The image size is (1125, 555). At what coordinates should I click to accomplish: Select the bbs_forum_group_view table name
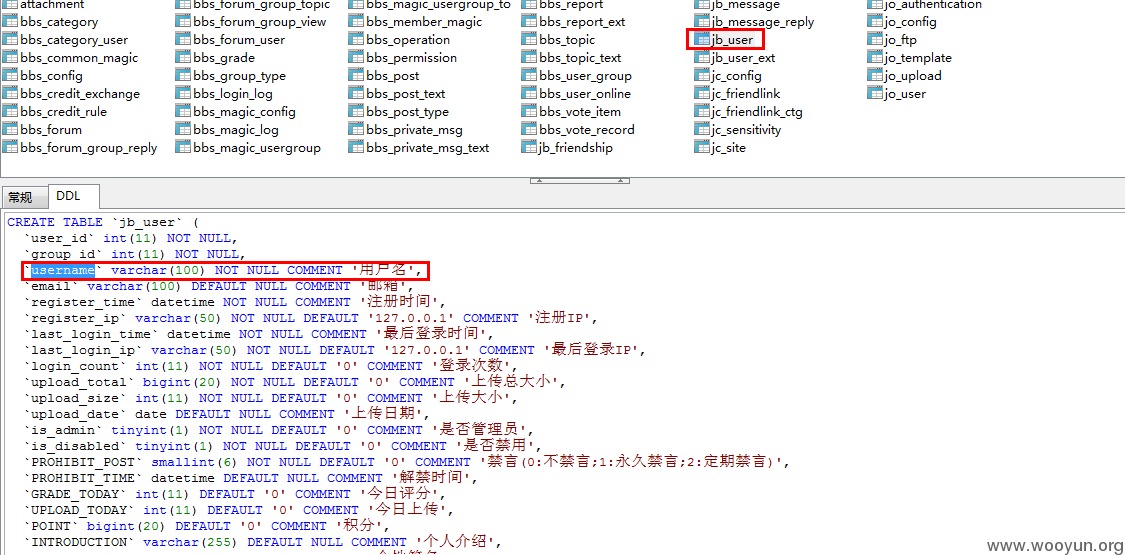click(260, 22)
